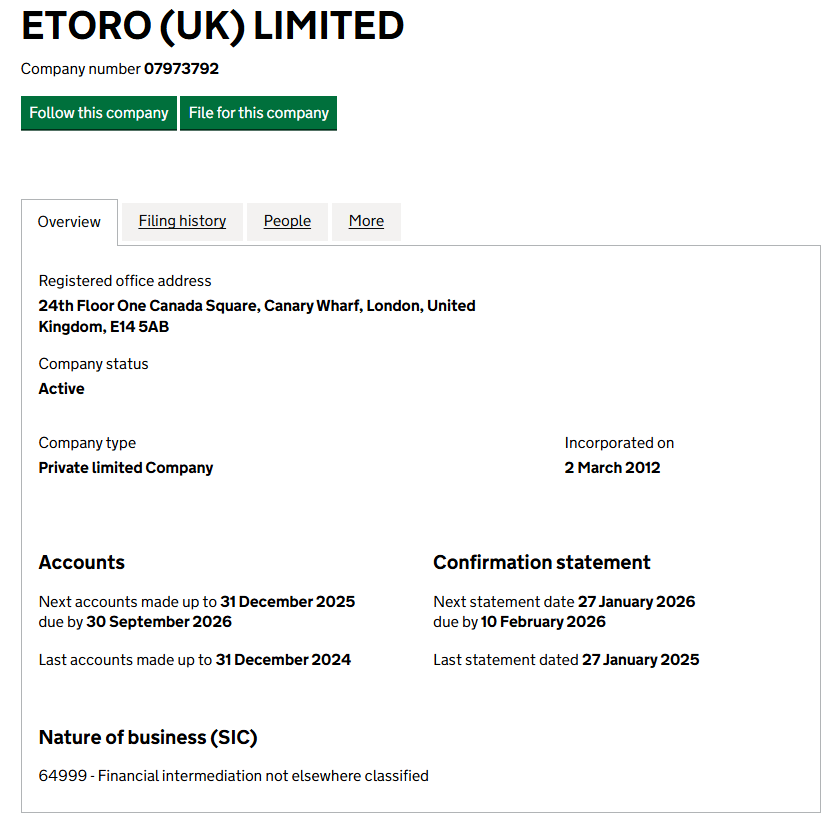Click the incorporation date 2 March 2012
The height and width of the screenshot is (833, 838).
(x=612, y=468)
